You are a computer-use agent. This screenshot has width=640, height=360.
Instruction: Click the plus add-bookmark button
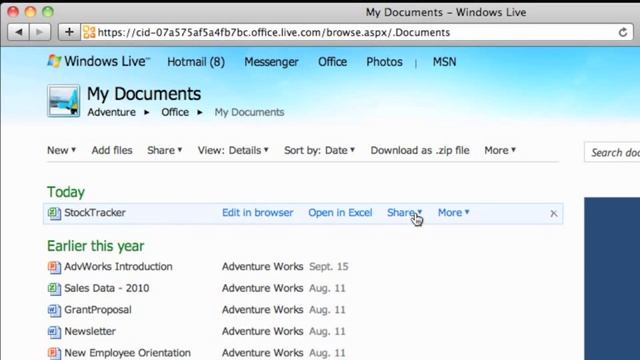pos(69,32)
